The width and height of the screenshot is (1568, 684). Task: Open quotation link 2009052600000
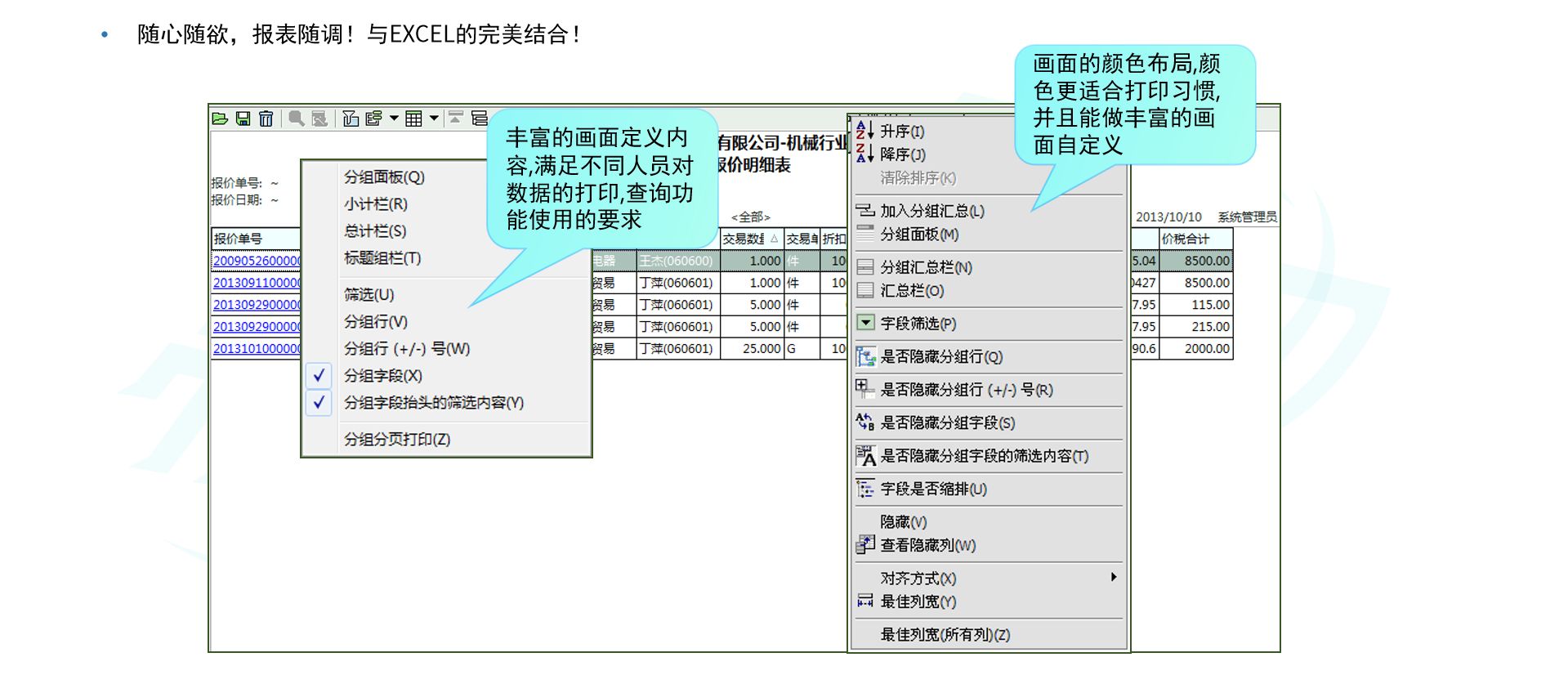pos(257,262)
